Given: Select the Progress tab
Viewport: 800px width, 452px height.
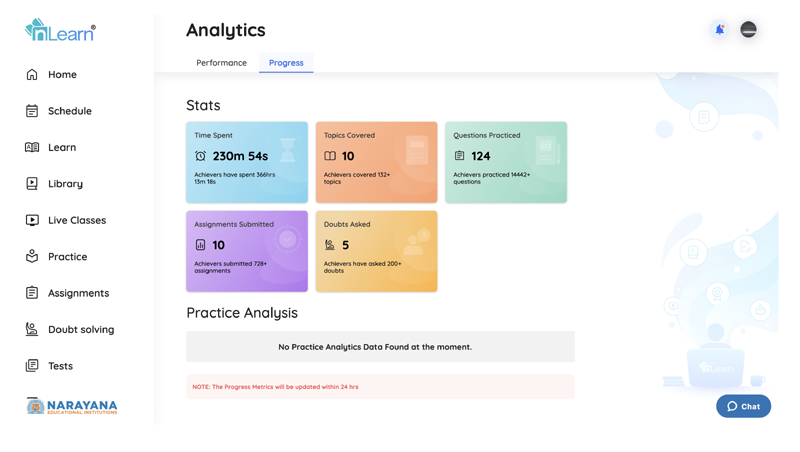Looking at the screenshot, I should pyautogui.click(x=286, y=63).
